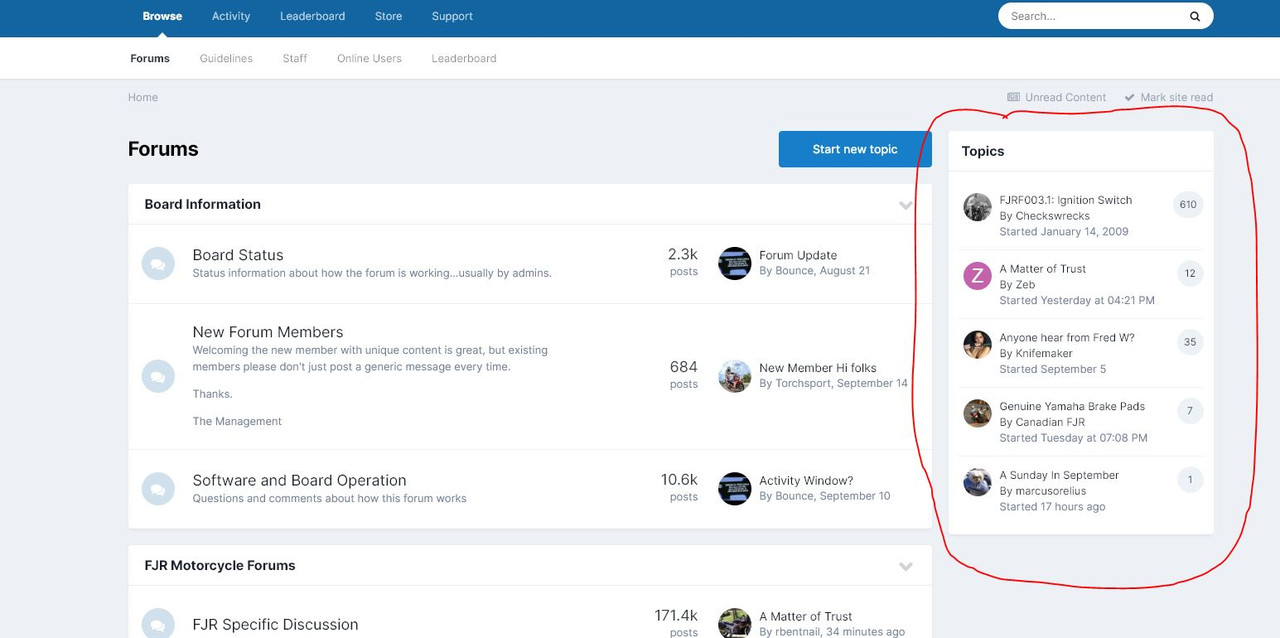Open marcusorelius profile name link
This screenshot has height=638, width=1280.
click(1051, 491)
